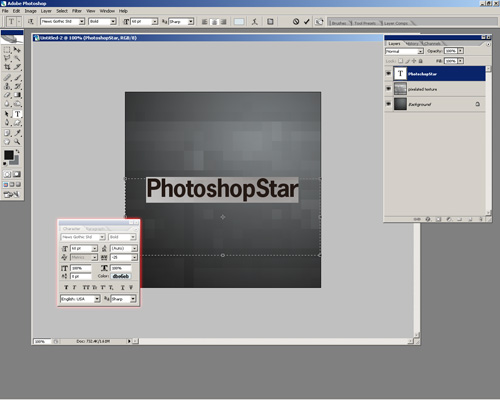
Task: Switch to Standard editing mode
Action: click(7, 174)
